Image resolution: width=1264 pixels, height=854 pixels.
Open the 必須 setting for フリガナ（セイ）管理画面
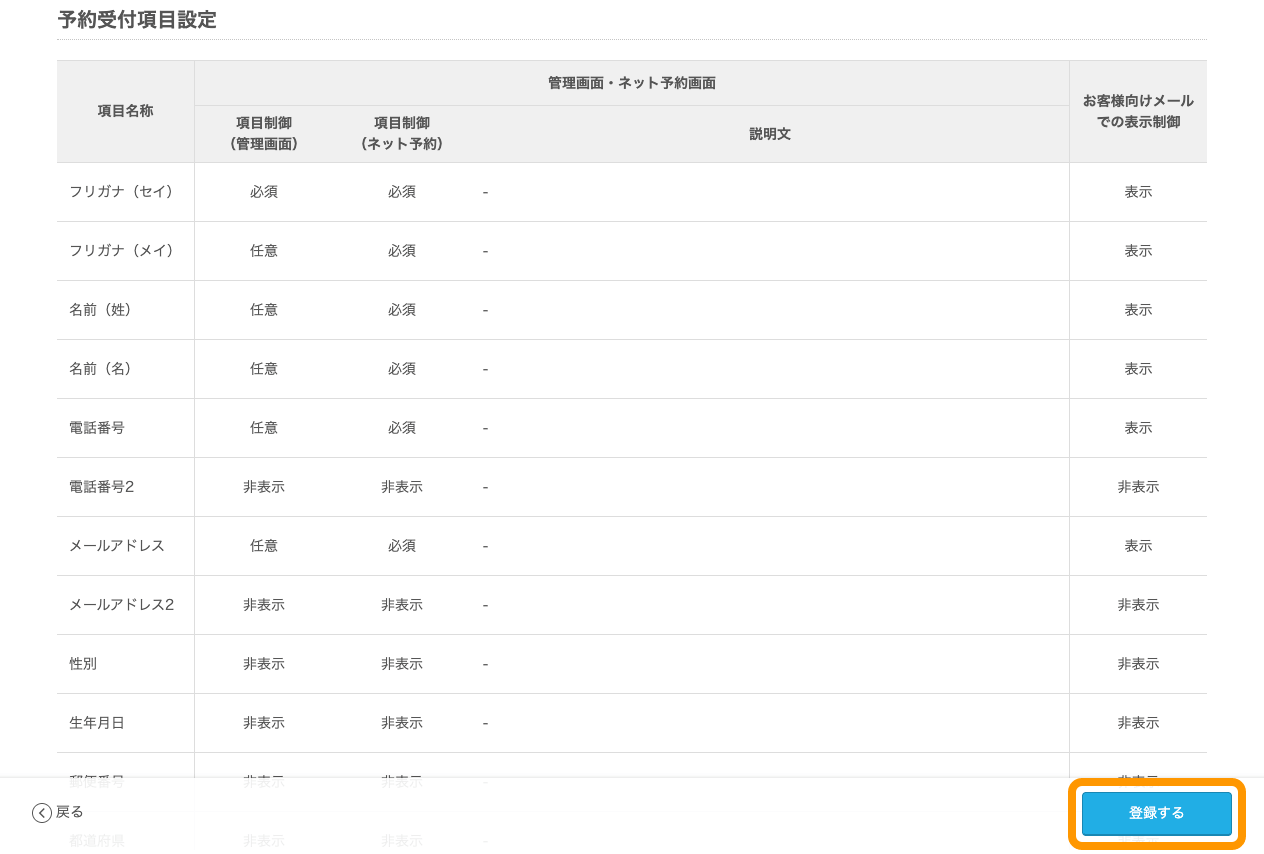264,192
